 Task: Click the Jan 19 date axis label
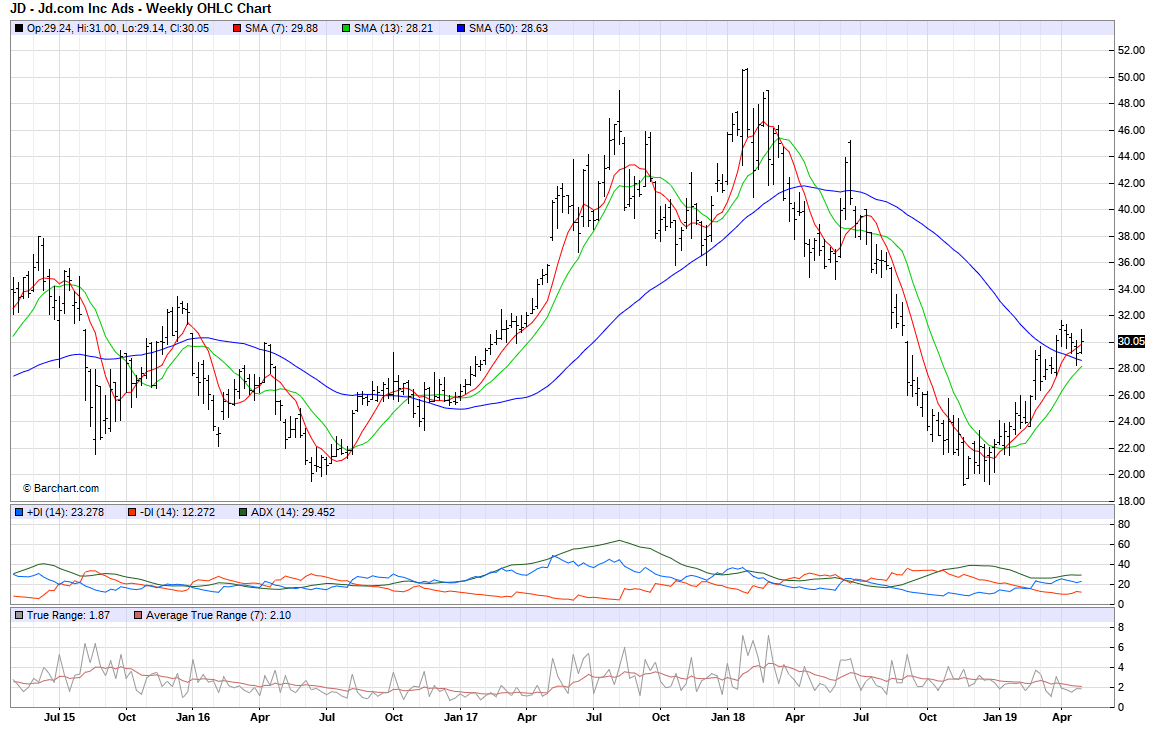1000,717
